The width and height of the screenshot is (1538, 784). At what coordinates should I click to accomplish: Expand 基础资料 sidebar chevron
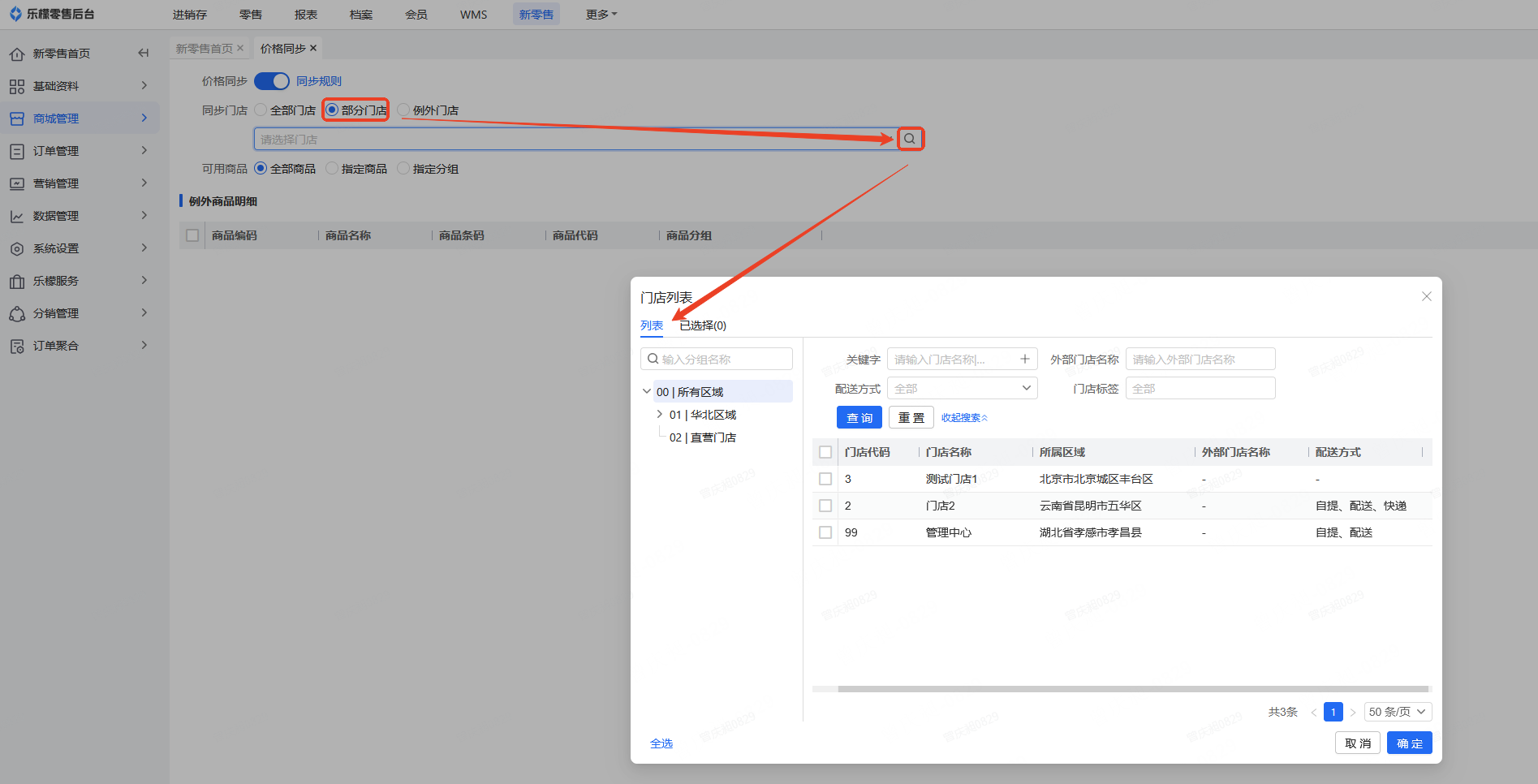[x=144, y=85]
